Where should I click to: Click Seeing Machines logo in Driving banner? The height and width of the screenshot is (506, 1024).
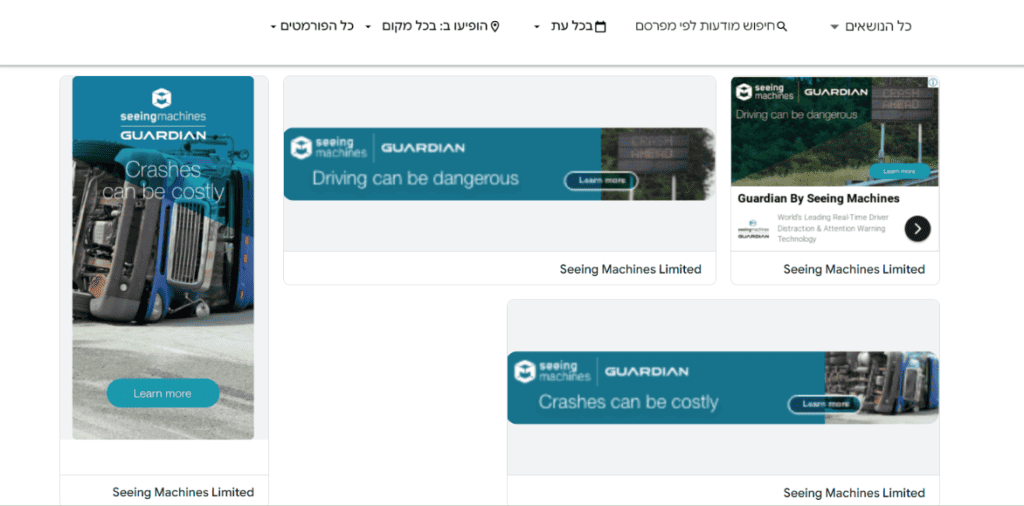[328, 148]
